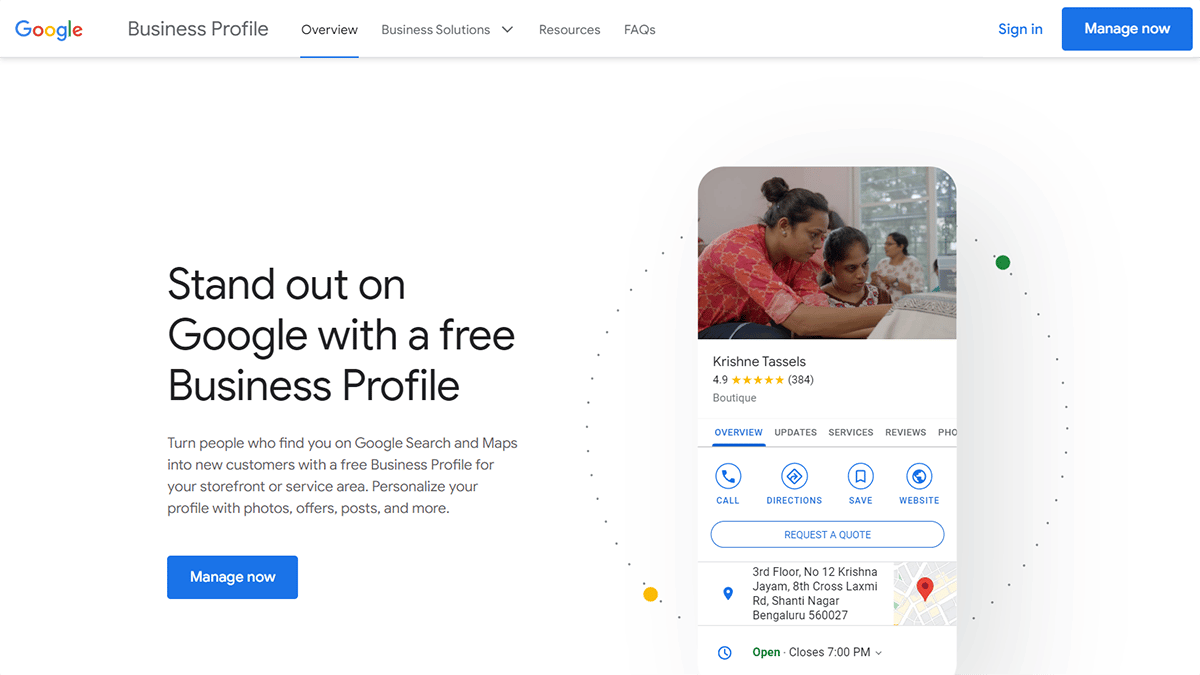Click the clock hours icon

click(x=725, y=653)
